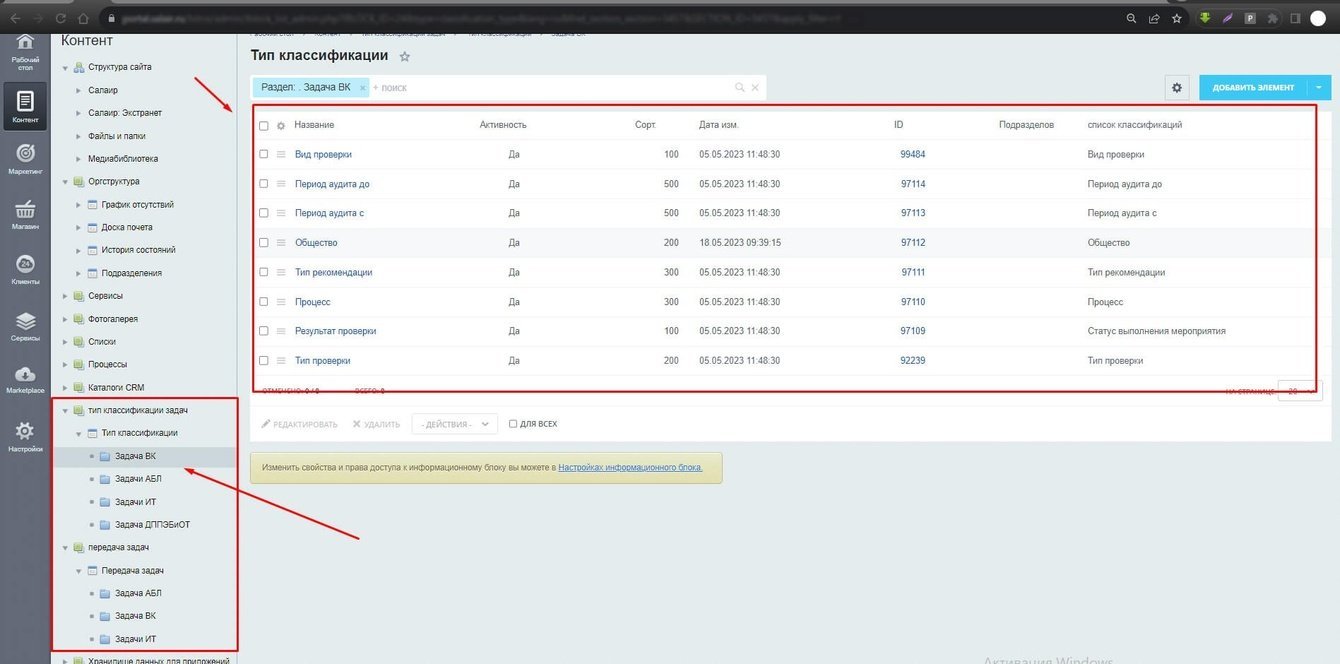Open list settings gear button

click(1177, 88)
